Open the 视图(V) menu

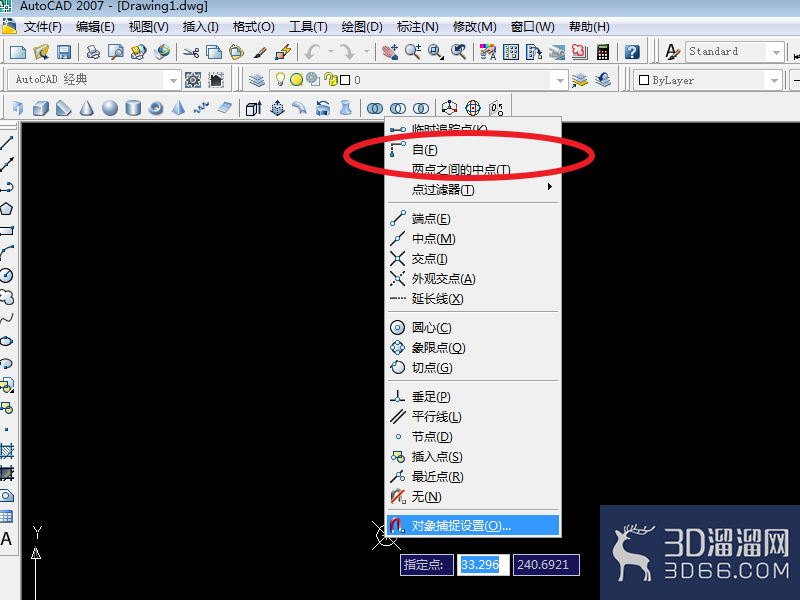[148, 27]
